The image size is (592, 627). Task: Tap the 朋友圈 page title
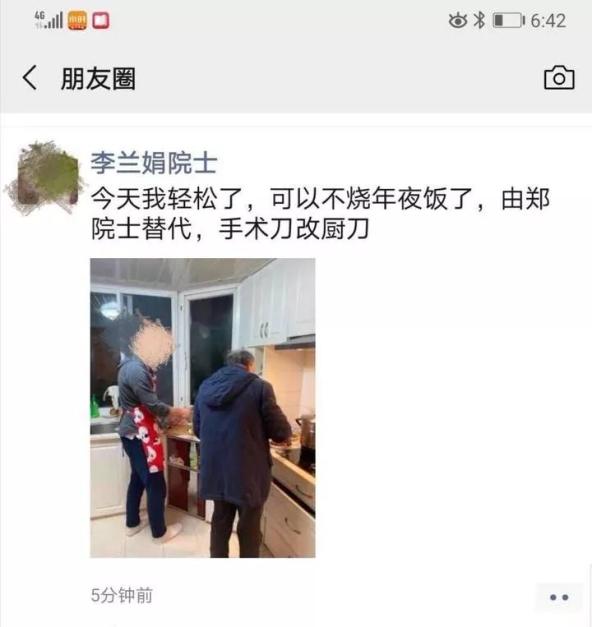click(98, 79)
